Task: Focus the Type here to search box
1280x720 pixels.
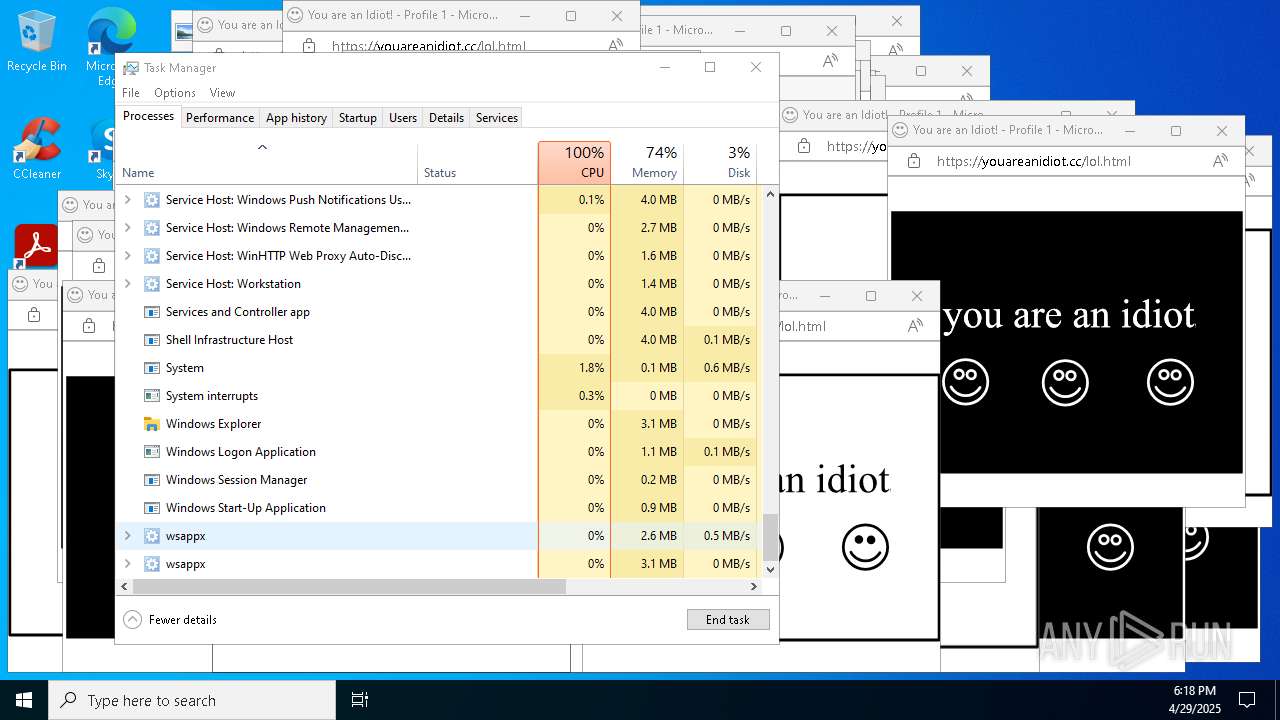Action: click(192, 700)
